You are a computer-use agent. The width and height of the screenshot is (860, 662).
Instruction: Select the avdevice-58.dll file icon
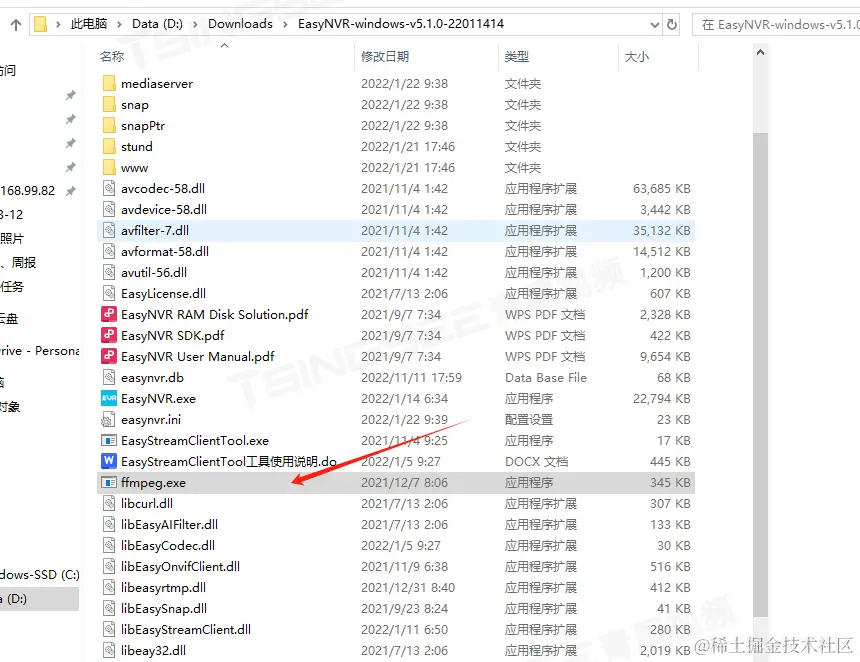coord(109,210)
